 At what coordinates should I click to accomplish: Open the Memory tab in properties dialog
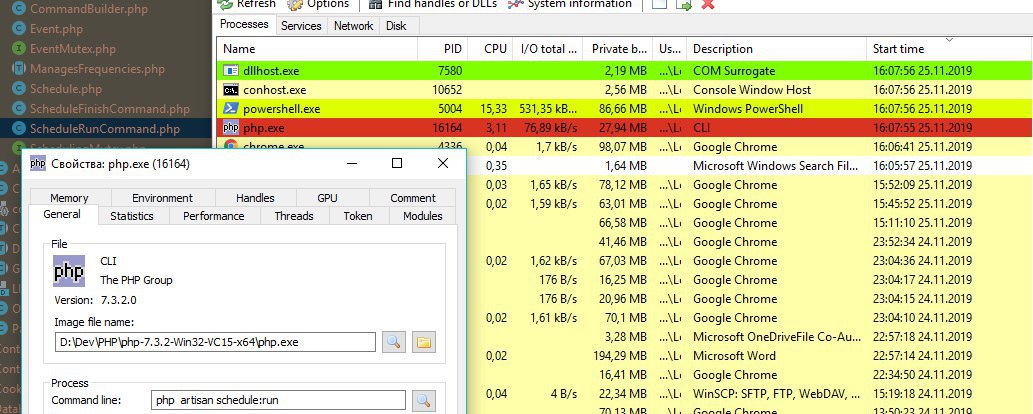[69, 198]
